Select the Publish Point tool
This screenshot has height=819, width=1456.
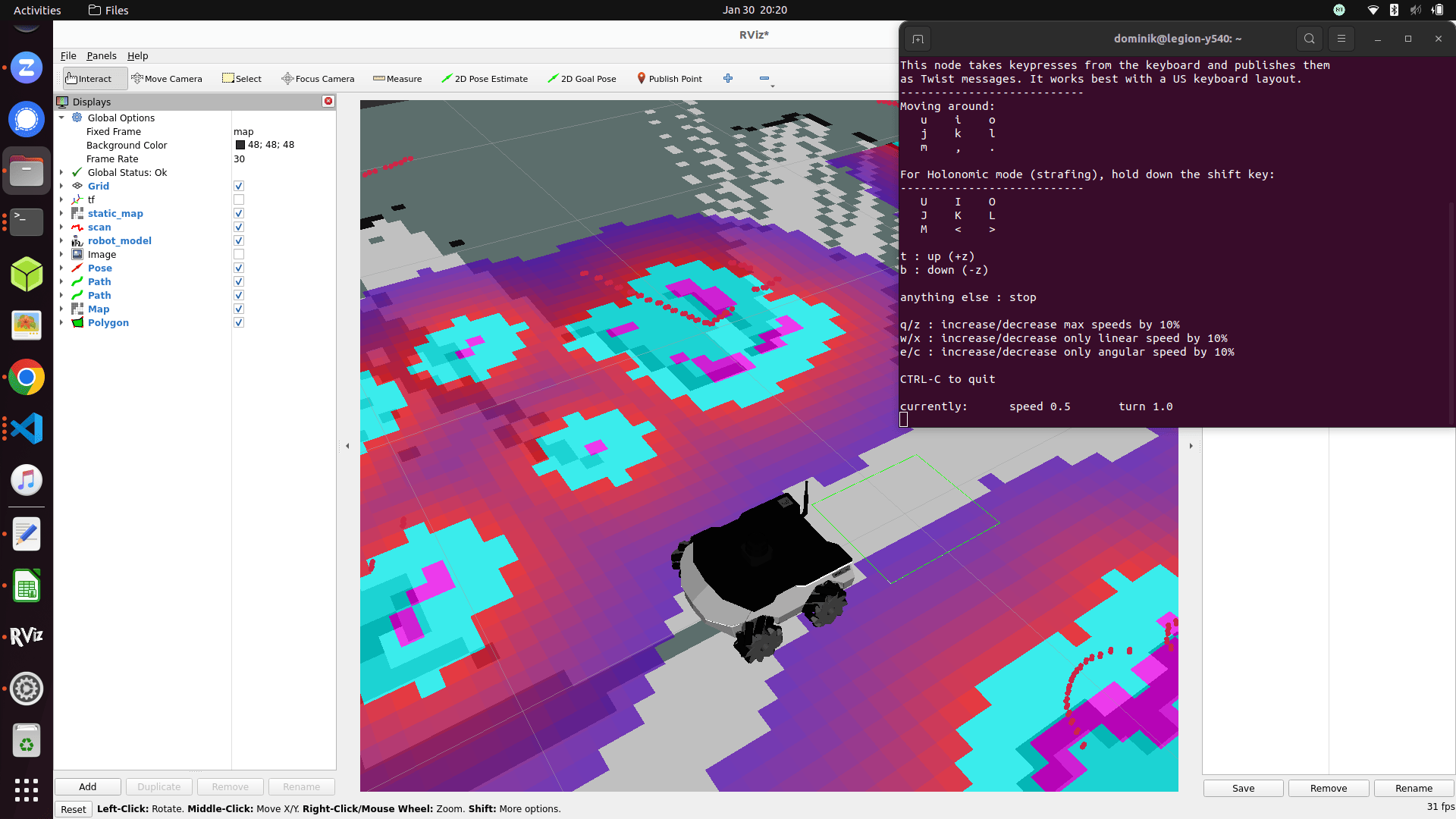(670, 79)
